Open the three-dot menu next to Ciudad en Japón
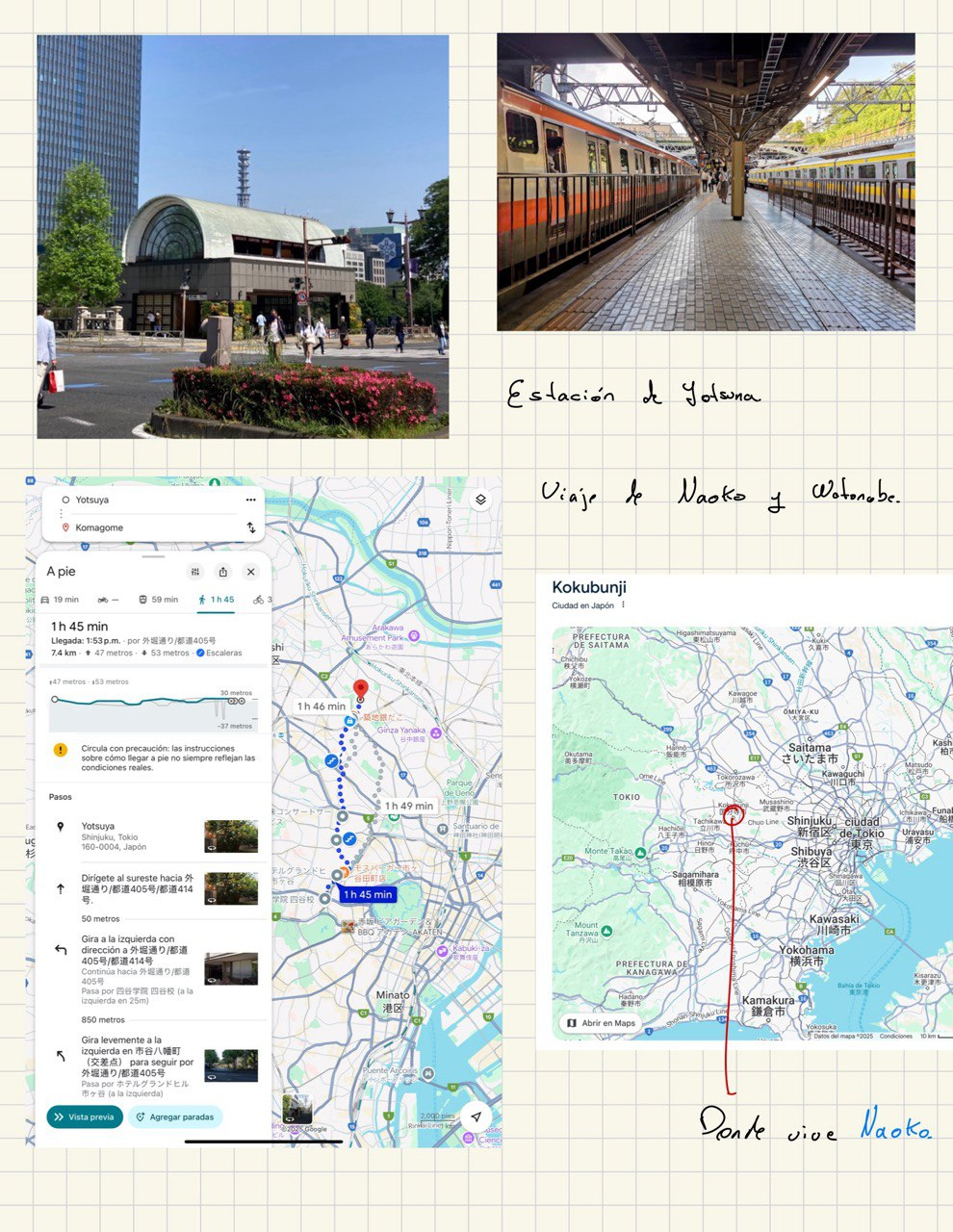The height and width of the screenshot is (1232, 953). point(624,605)
